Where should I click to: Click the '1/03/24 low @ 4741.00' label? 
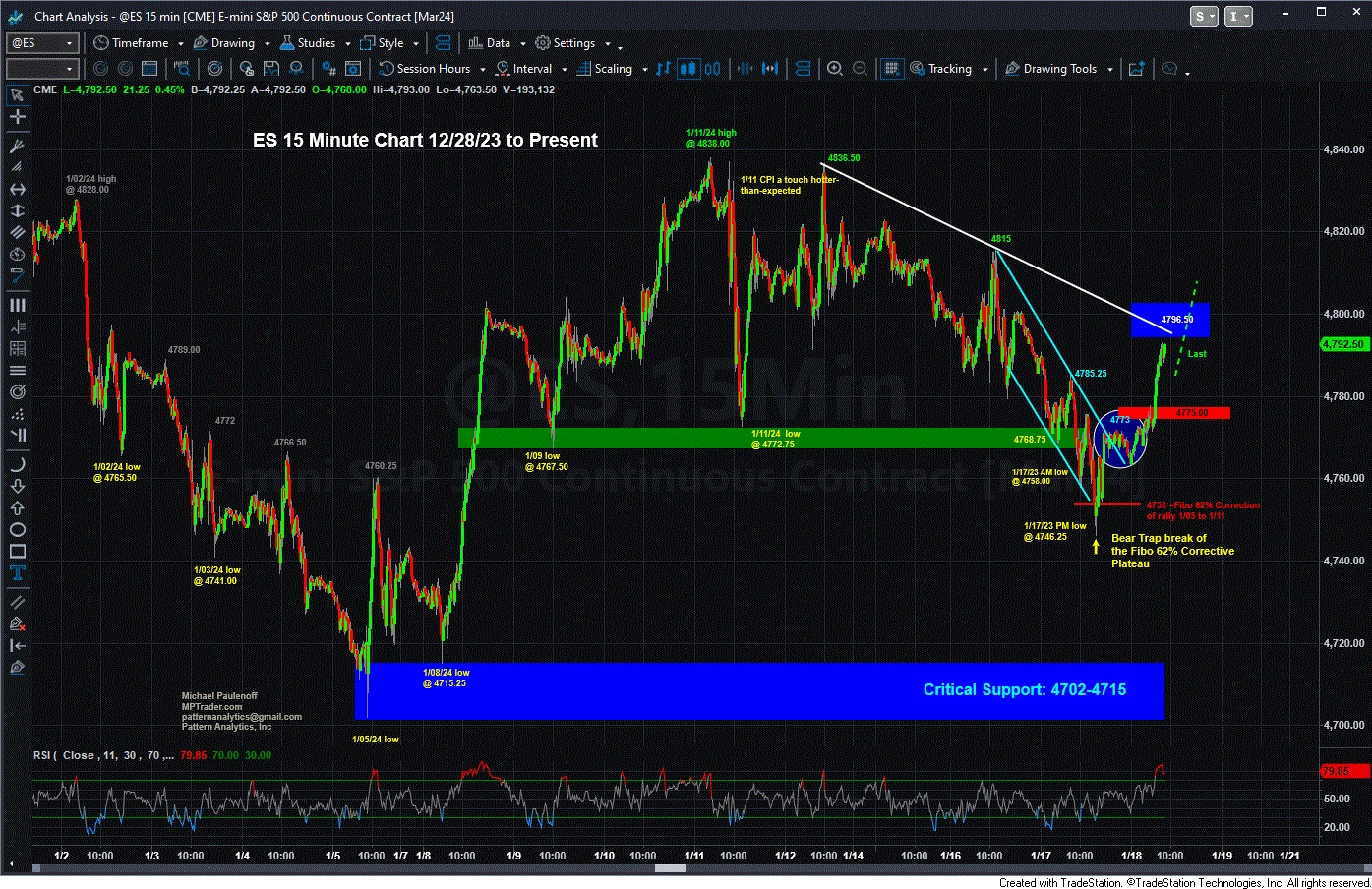pos(216,575)
